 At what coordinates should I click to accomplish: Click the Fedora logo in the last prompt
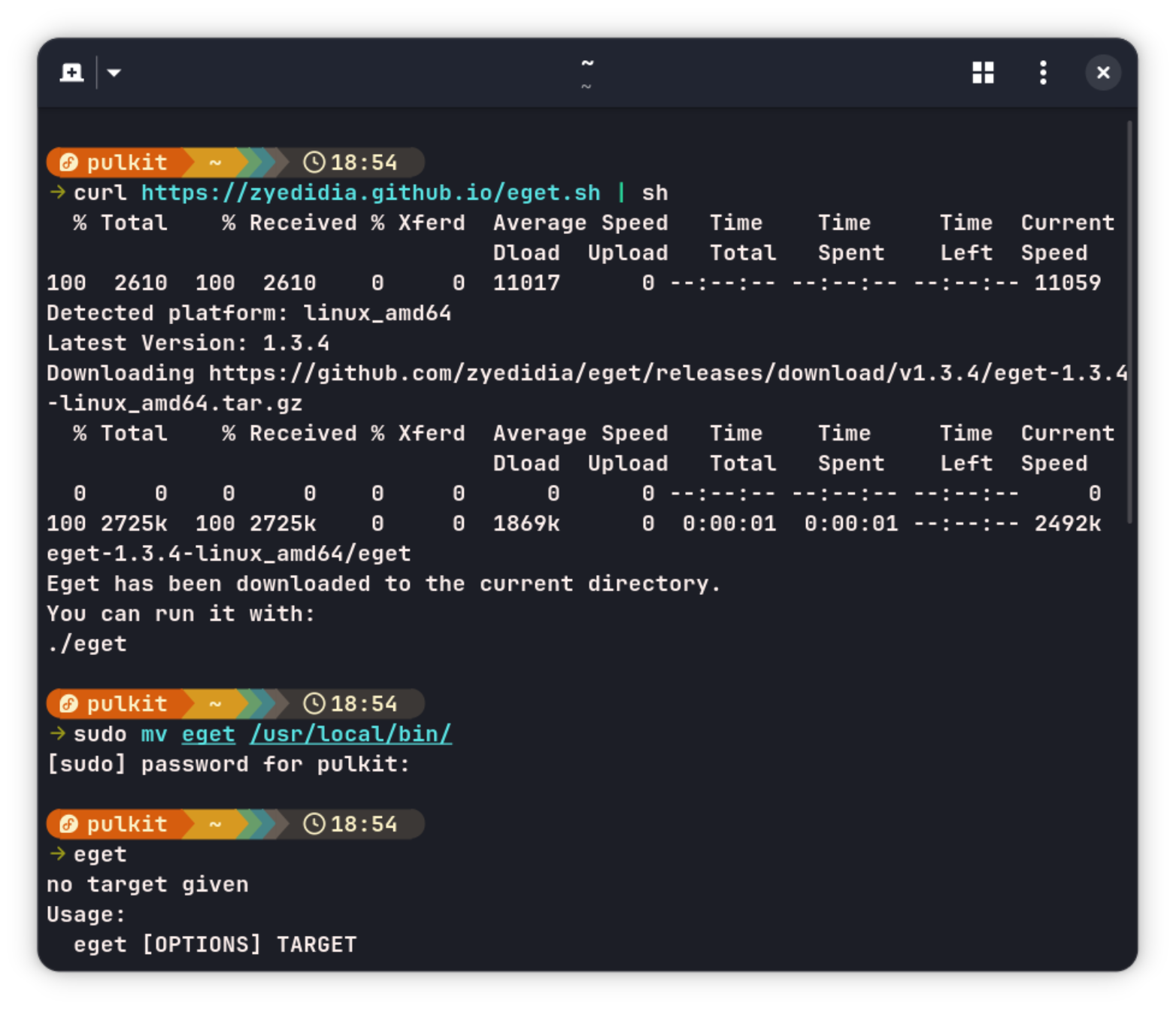(x=69, y=824)
